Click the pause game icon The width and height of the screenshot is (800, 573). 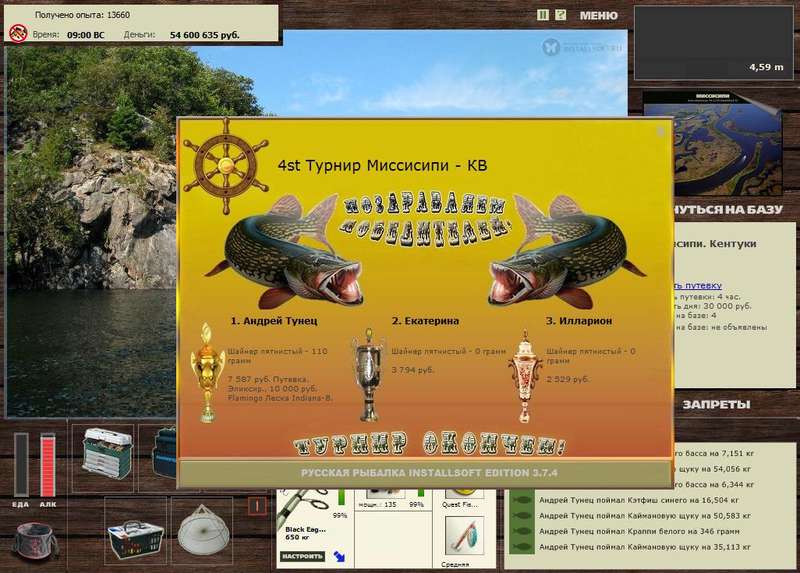(542, 15)
